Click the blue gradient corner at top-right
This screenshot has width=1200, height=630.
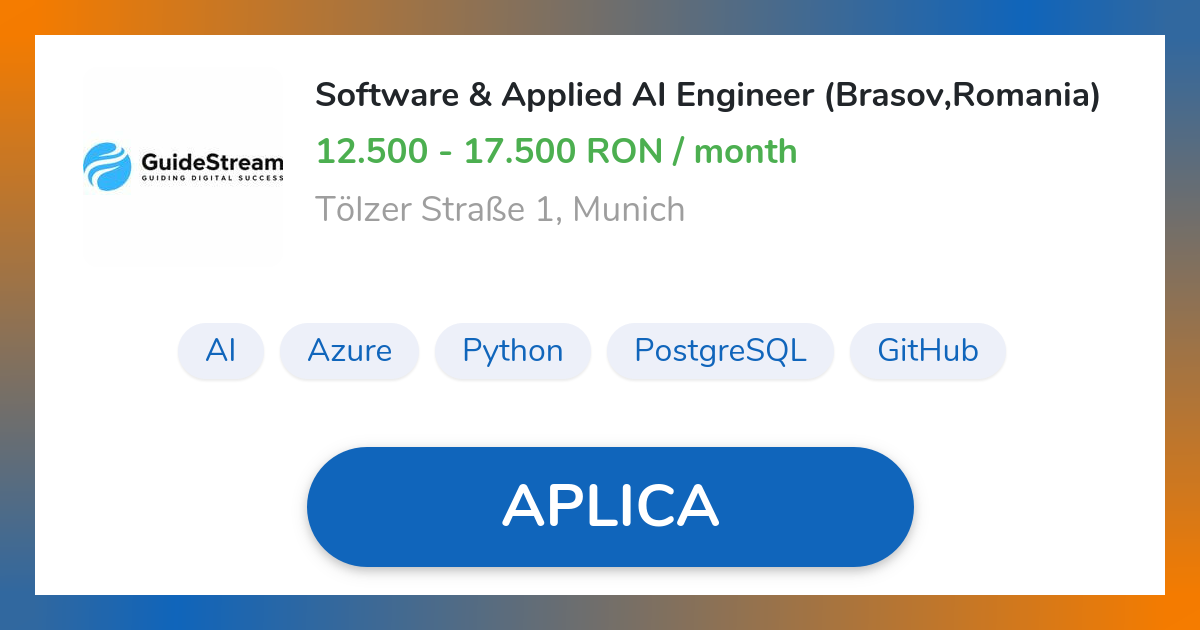coord(1184,15)
